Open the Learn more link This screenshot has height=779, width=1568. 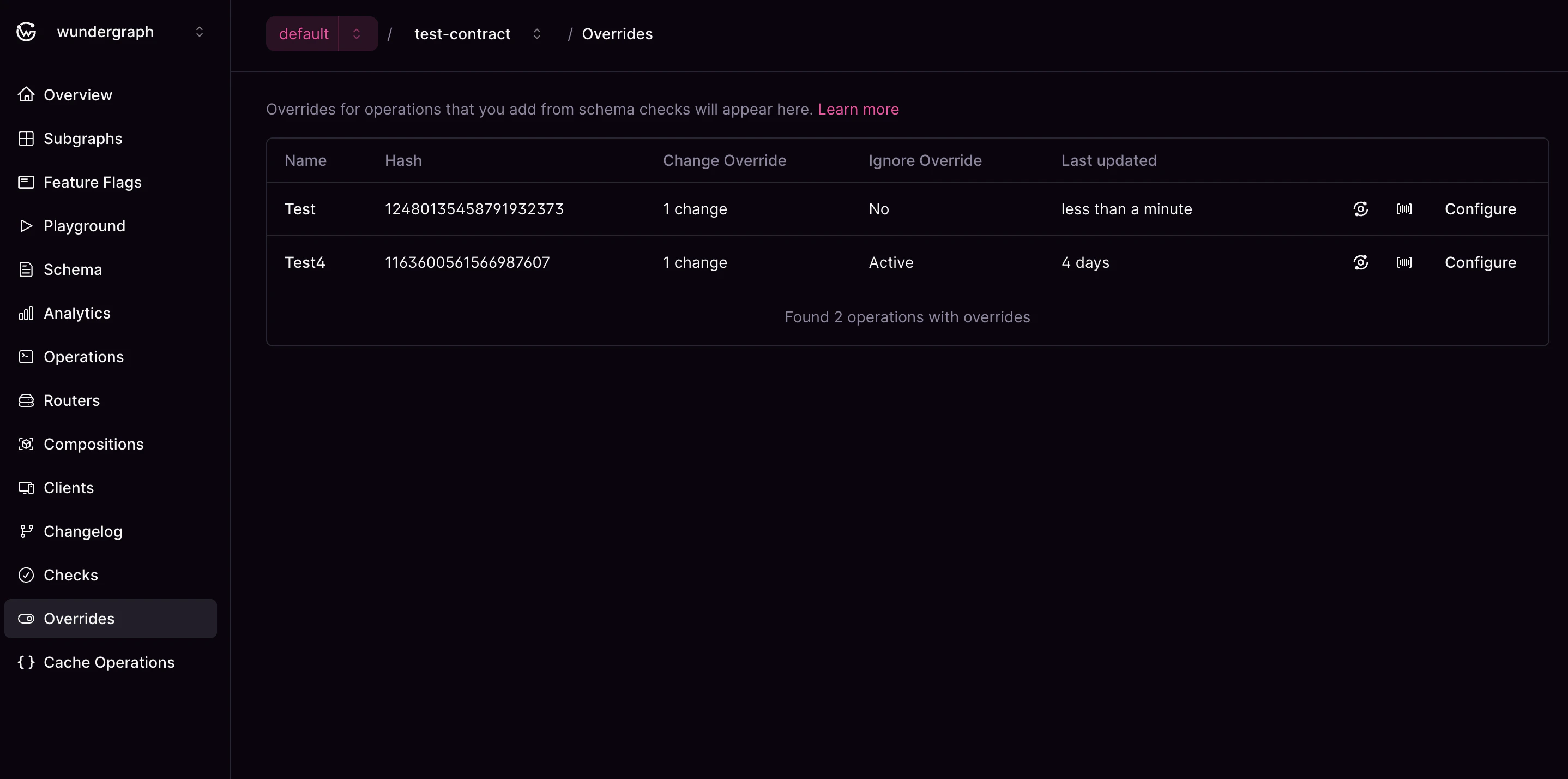pyautogui.click(x=858, y=109)
